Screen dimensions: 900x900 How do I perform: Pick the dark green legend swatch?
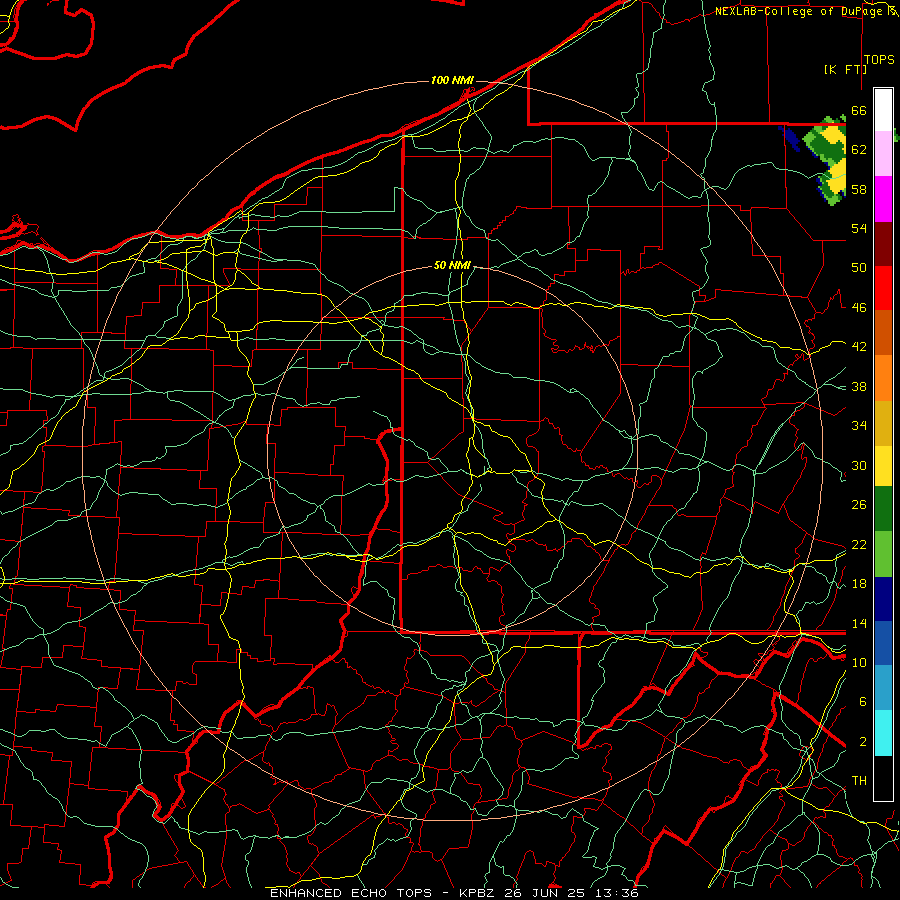[x=883, y=509]
